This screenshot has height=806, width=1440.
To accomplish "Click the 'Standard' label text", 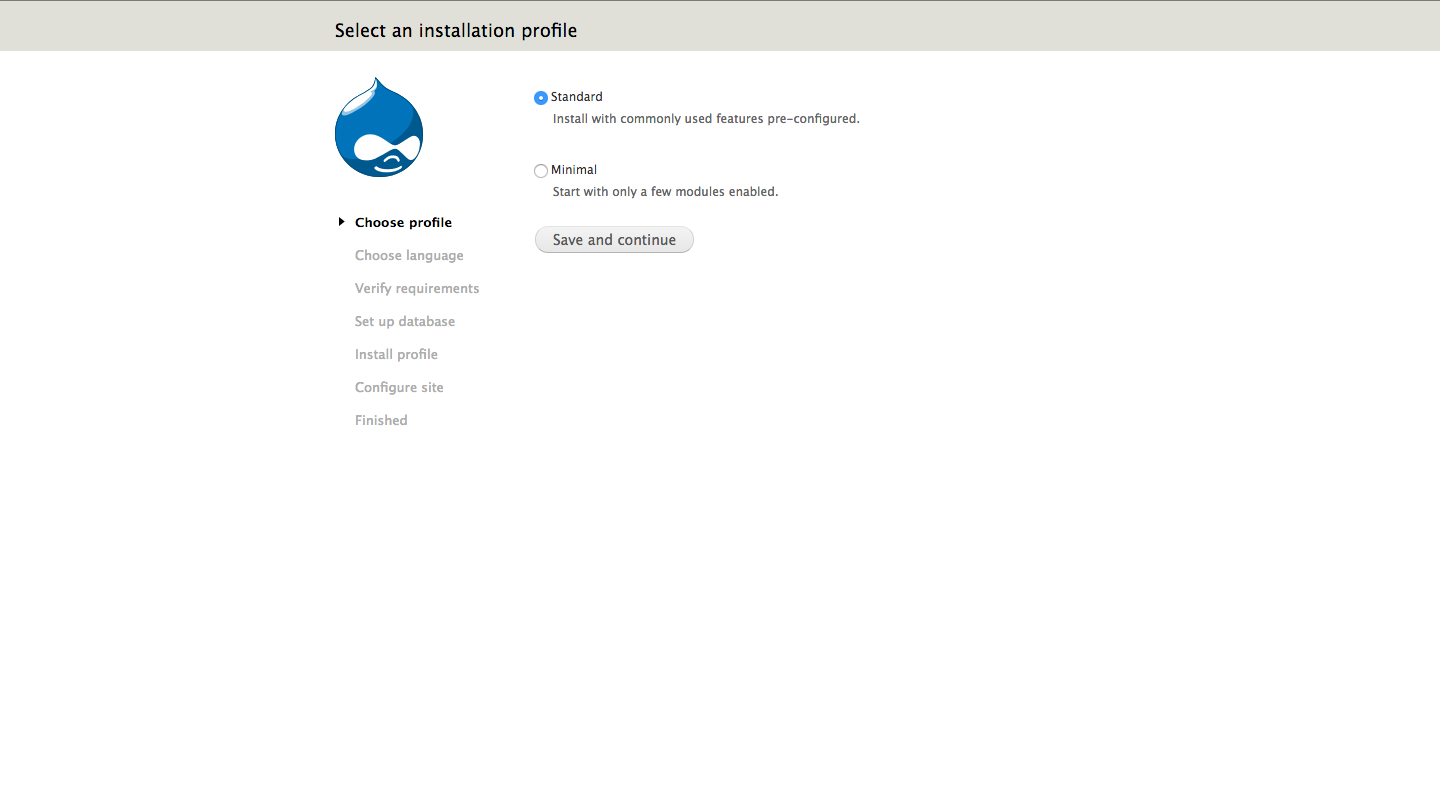I will 577,97.
